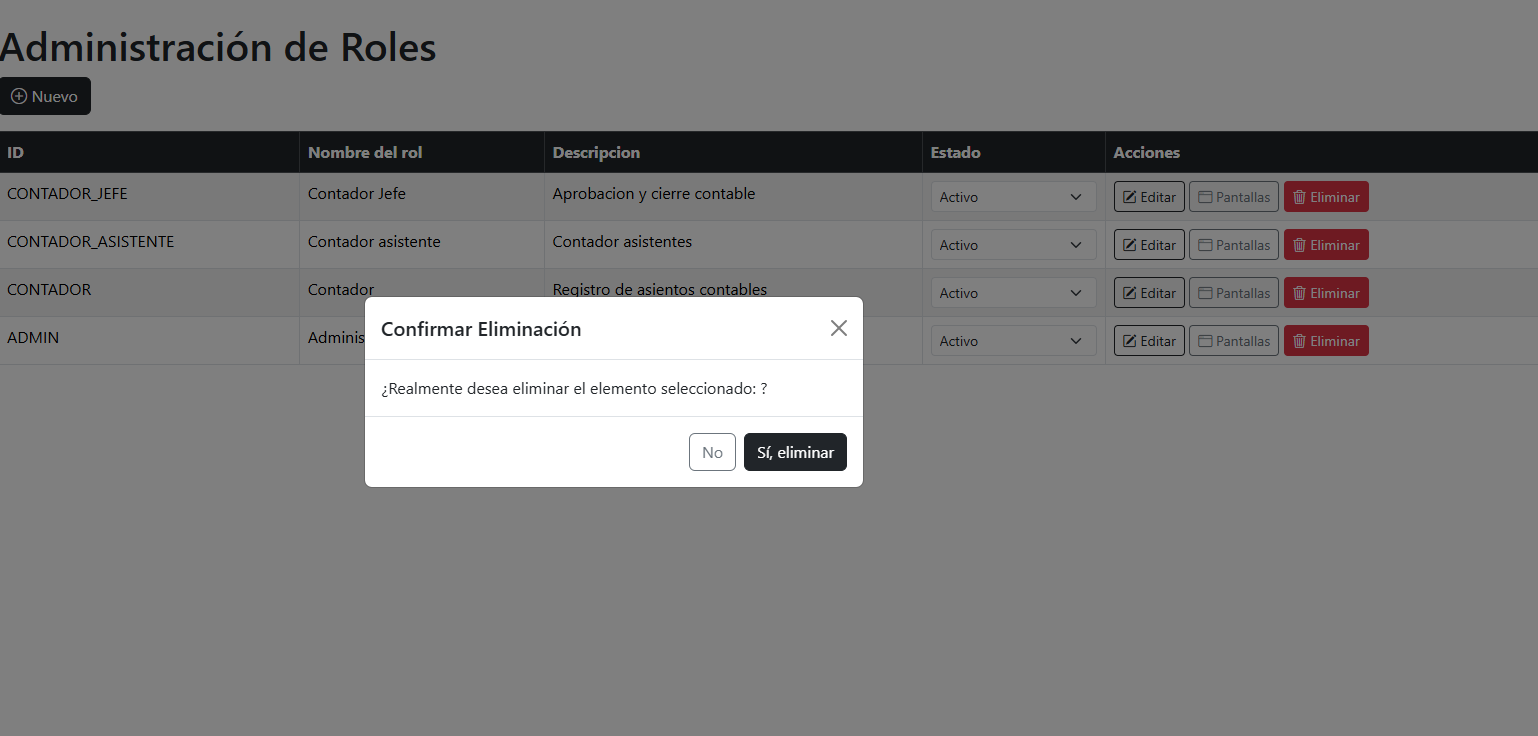Screen dimensions: 1538x736
Task: Open Pantallas for the ADMIN role
Action: pos(1233,340)
